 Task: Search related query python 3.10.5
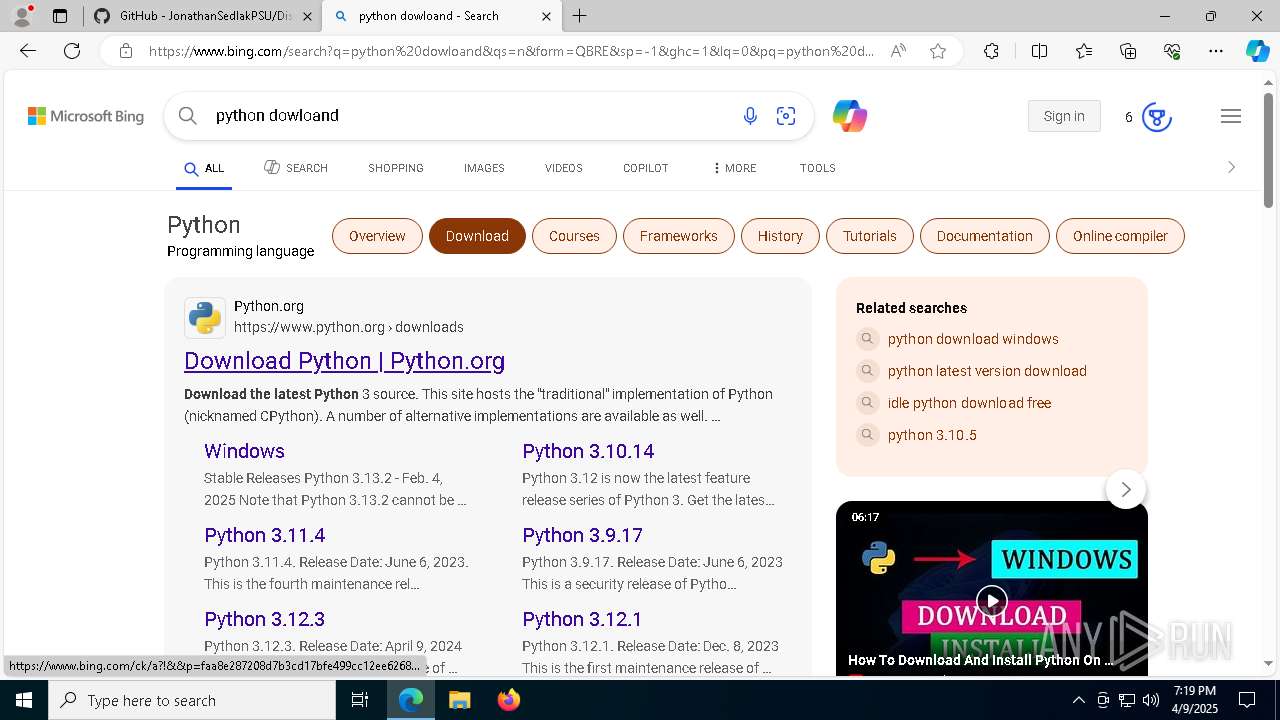932,435
